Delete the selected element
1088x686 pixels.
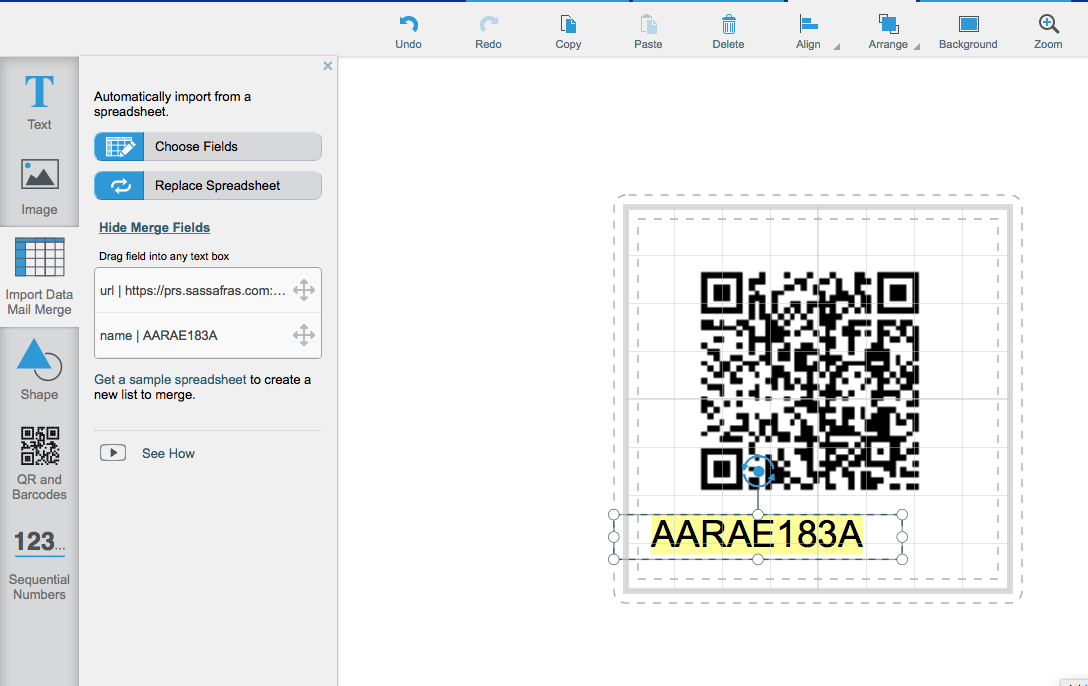(x=728, y=31)
